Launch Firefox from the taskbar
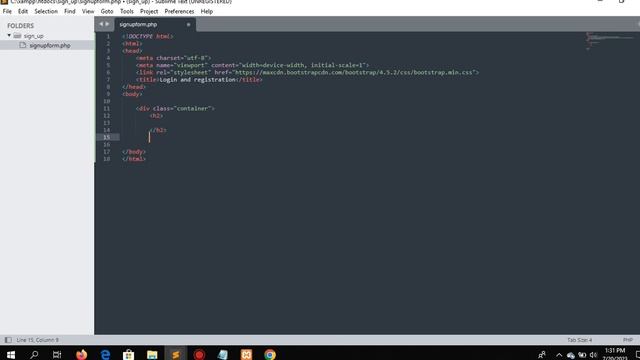640x360 pixels. (x=82, y=354)
